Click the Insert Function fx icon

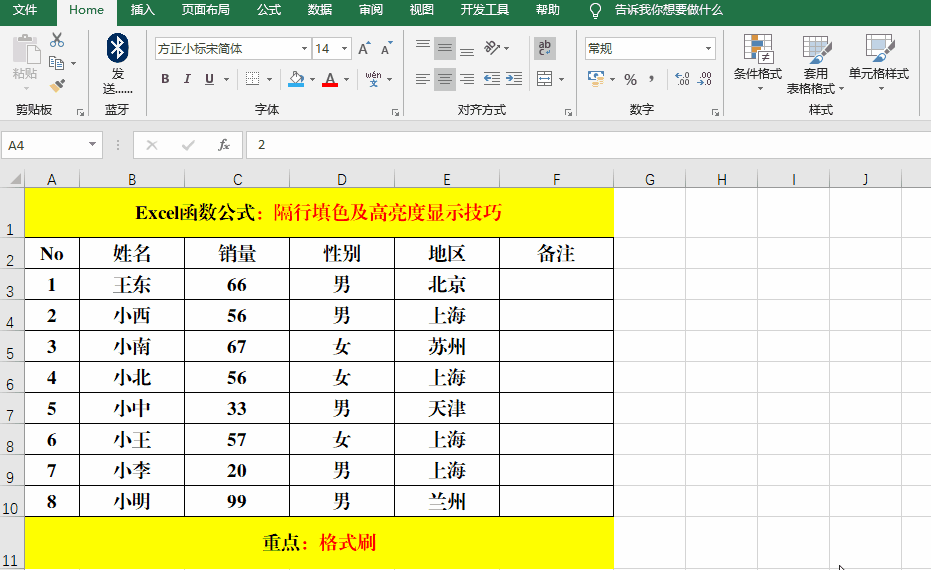point(224,145)
